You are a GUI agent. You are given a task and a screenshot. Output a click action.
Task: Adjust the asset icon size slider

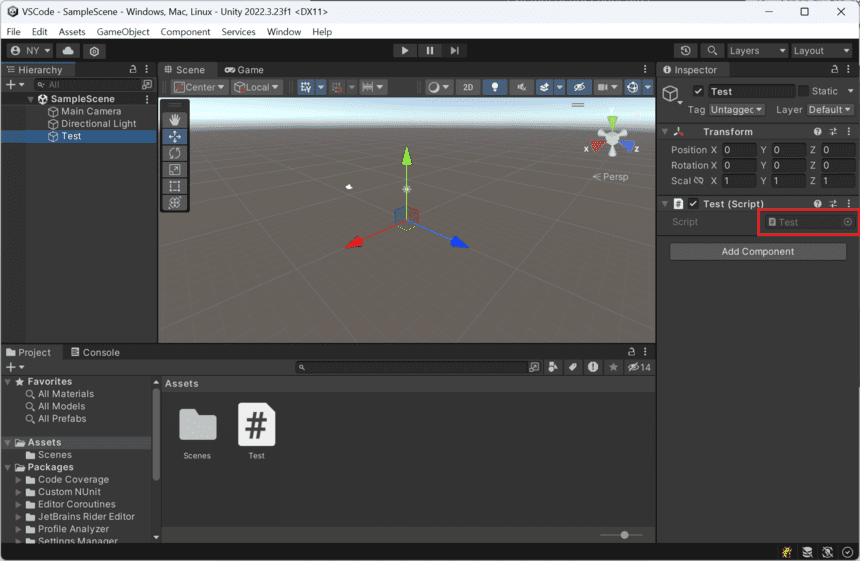point(624,535)
